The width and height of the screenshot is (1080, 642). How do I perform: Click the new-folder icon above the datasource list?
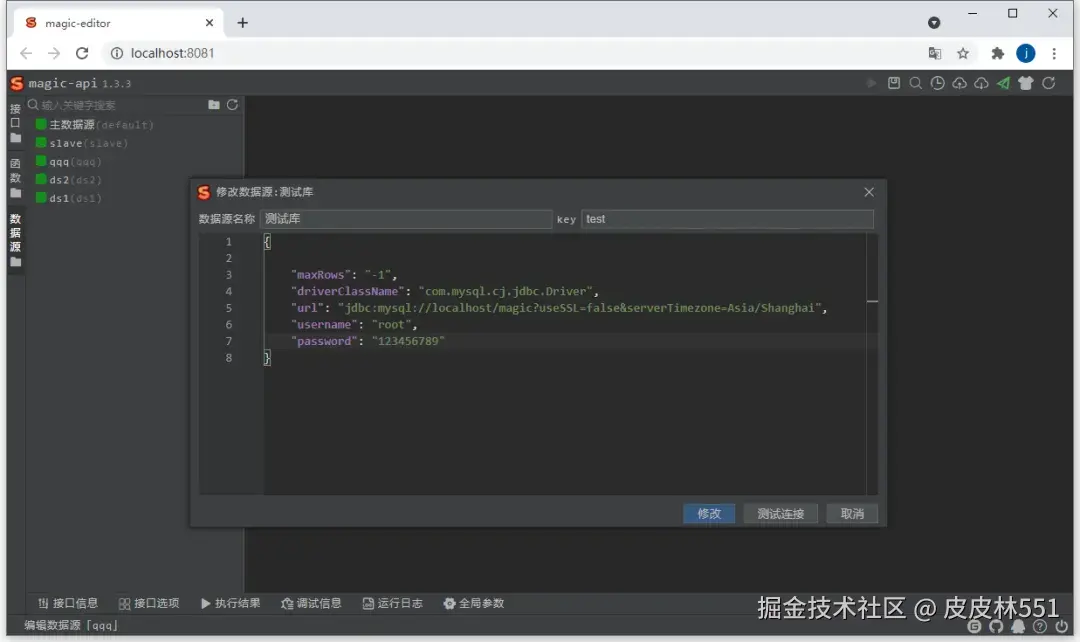pyautogui.click(x=214, y=105)
